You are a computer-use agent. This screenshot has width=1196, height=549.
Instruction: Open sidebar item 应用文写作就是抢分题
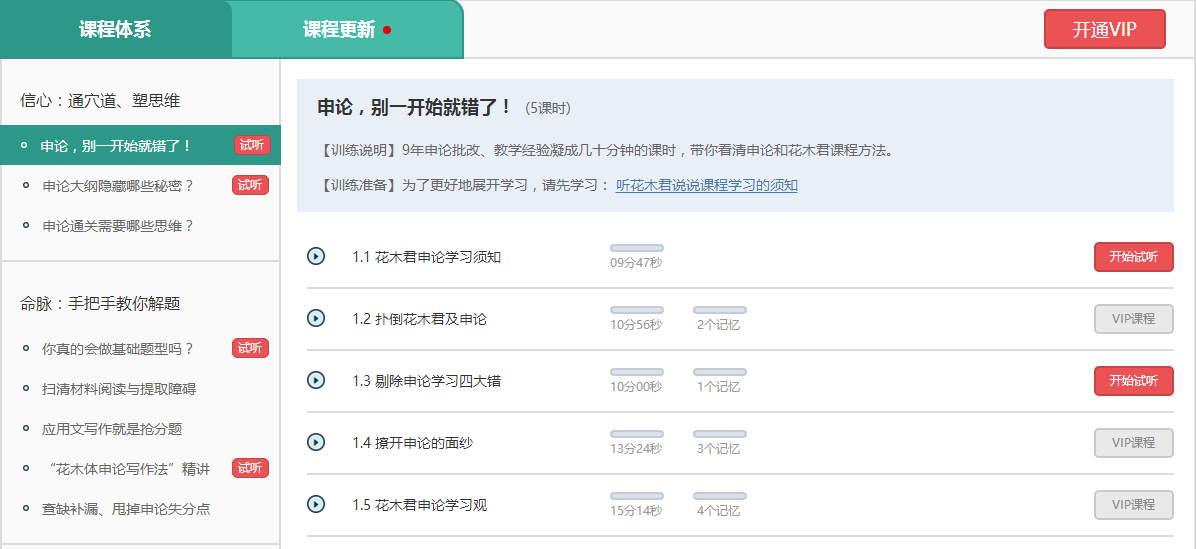pyautogui.click(x=112, y=429)
